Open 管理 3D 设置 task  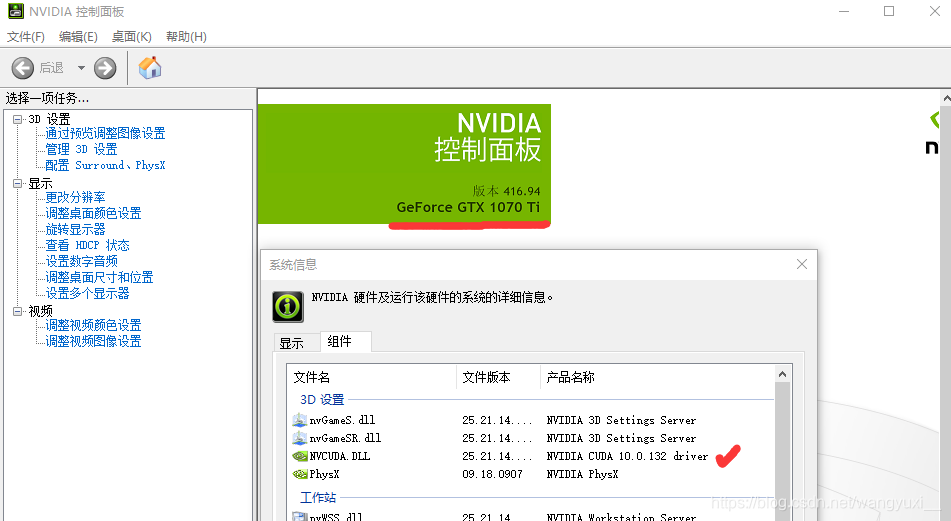click(81, 149)
